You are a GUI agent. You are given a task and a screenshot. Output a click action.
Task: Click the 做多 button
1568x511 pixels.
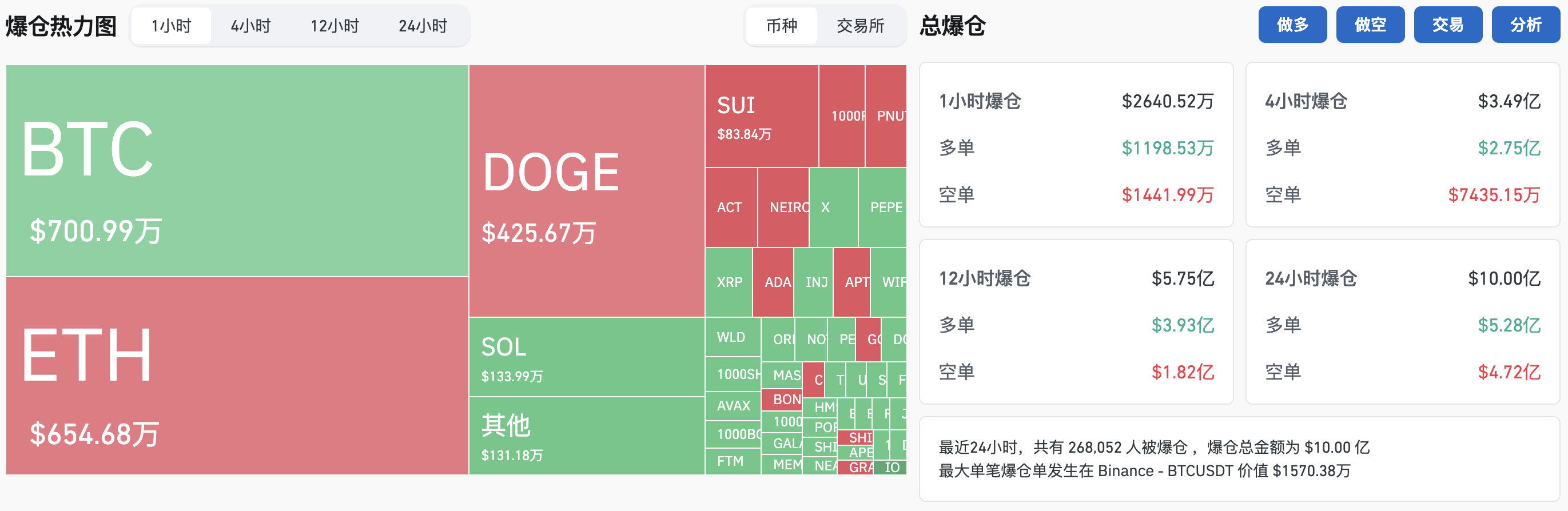(1292, 25)
